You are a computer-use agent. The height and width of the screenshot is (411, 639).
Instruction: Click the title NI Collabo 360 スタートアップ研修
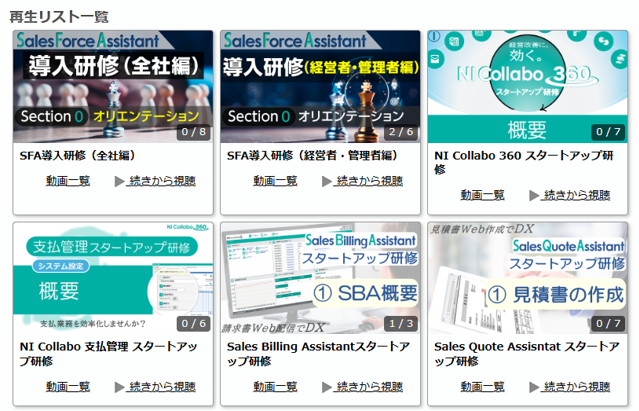tap(524, 162)
